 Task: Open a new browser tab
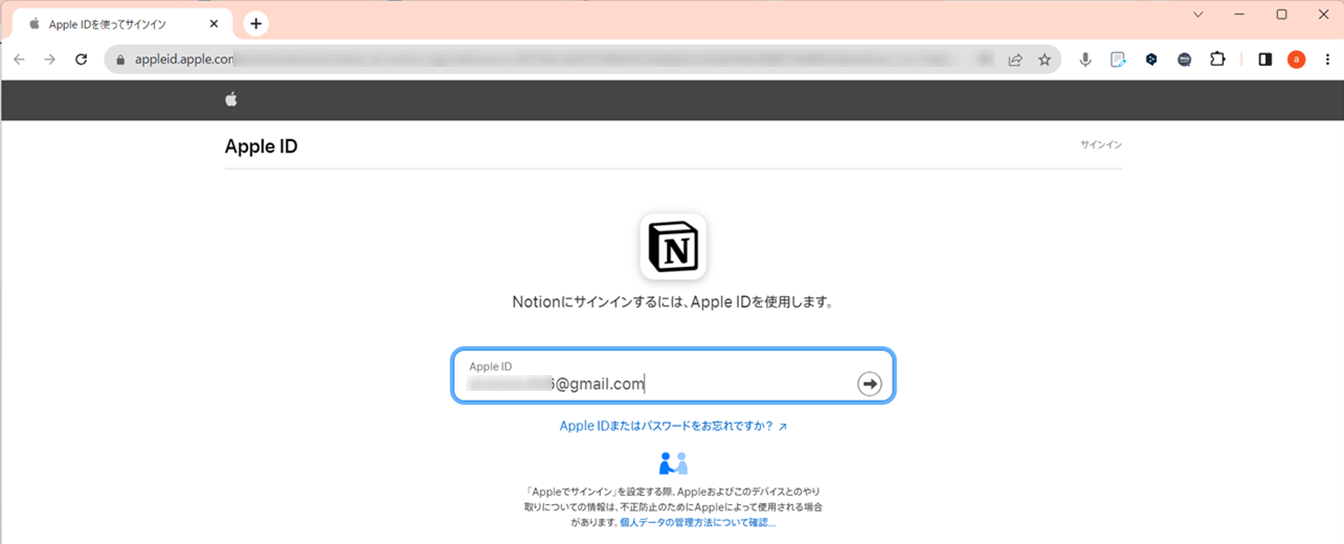[256, 23]
